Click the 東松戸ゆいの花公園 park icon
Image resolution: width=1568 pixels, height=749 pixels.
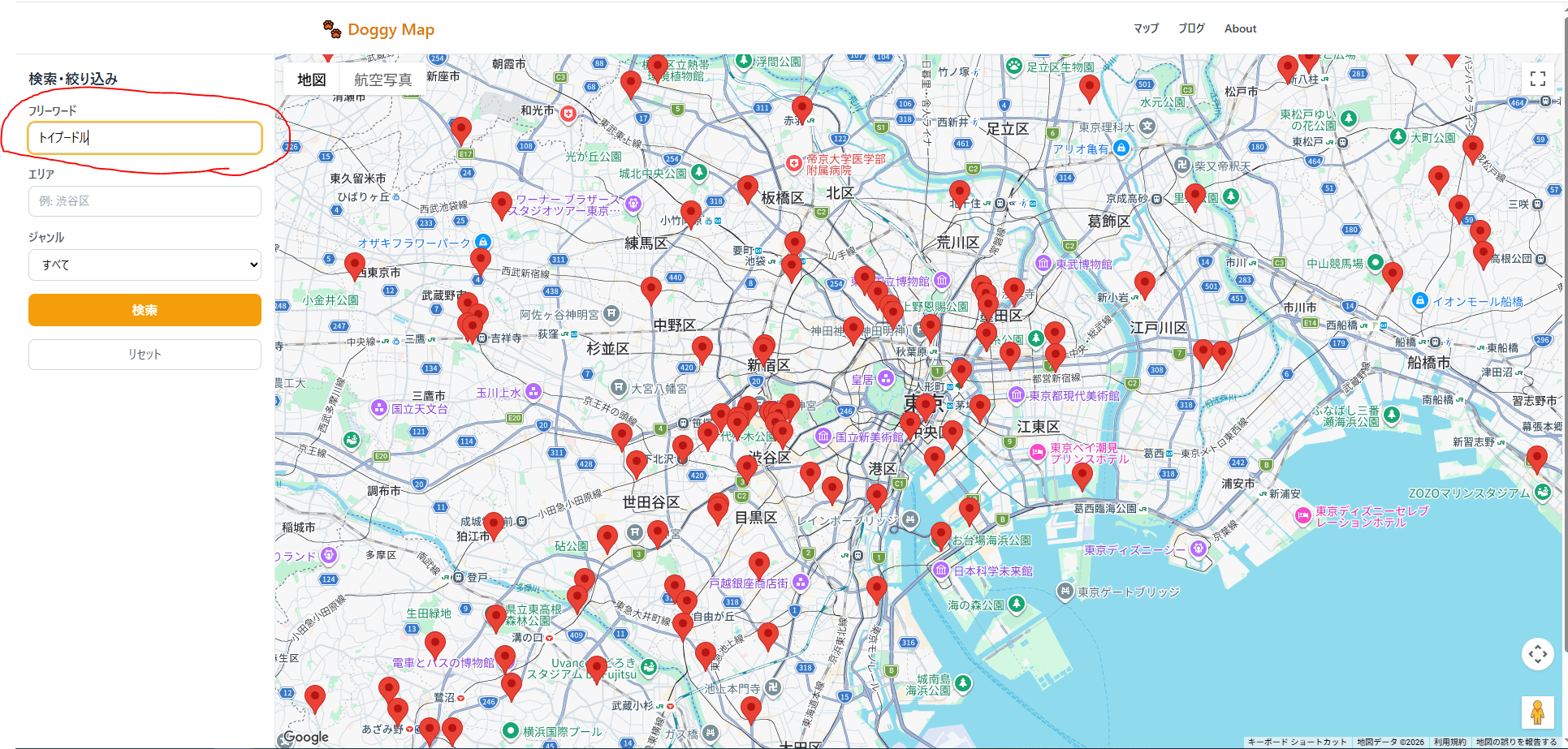pyautogui.click(x=1349, y=118)
